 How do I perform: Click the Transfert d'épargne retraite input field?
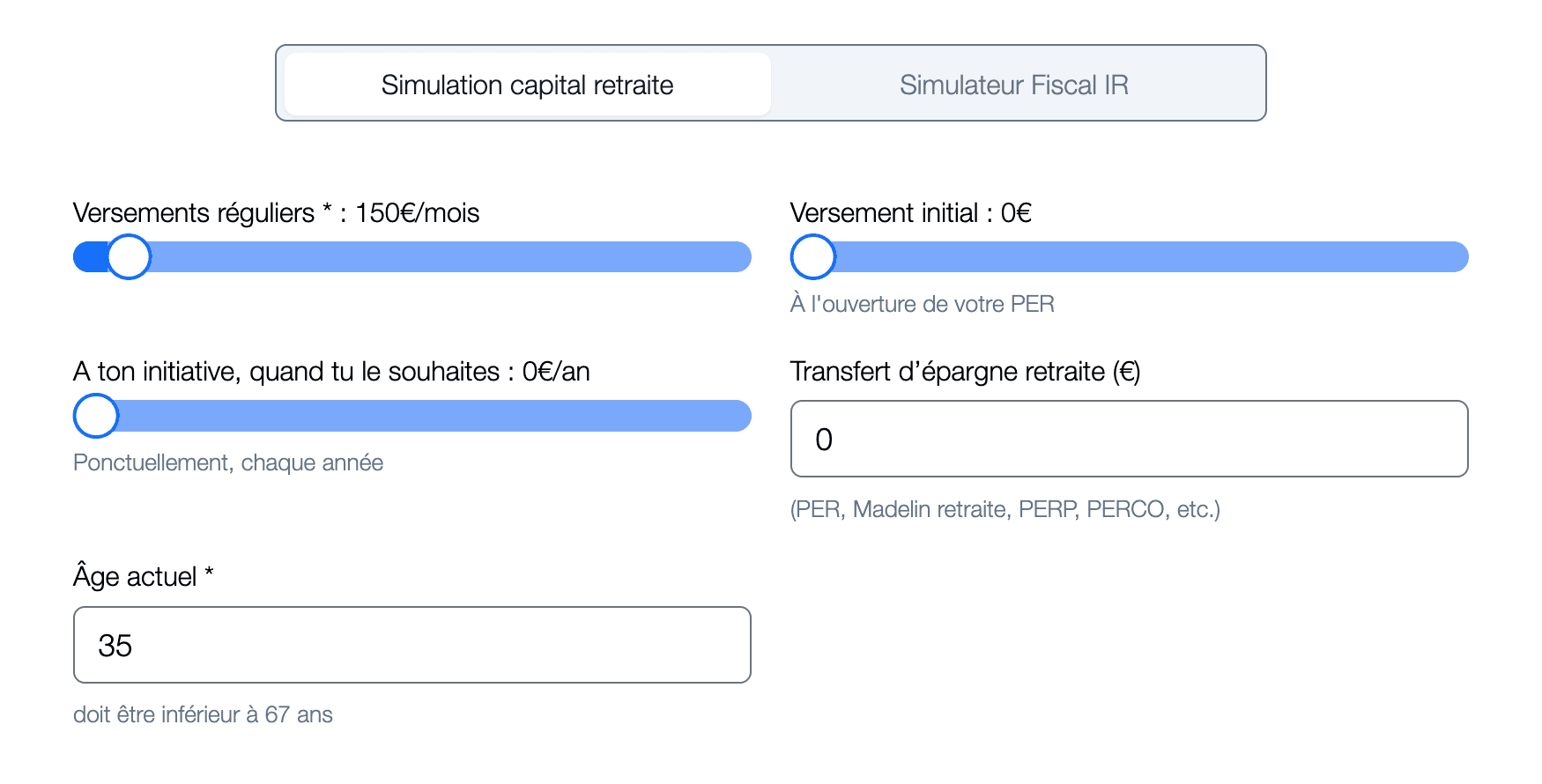tap(1130, 439)
